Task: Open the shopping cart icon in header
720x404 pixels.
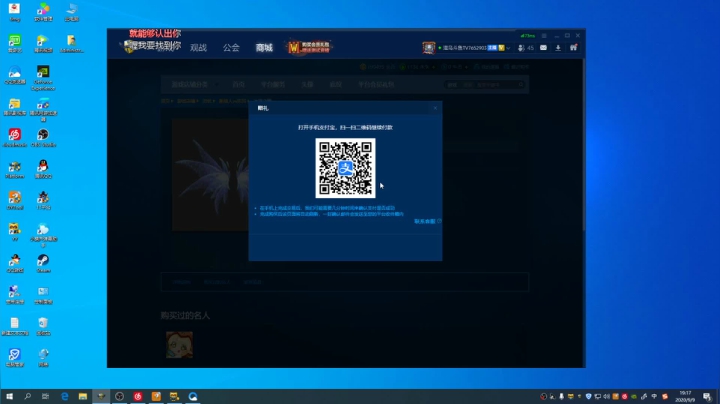Action: coord(574,48)
